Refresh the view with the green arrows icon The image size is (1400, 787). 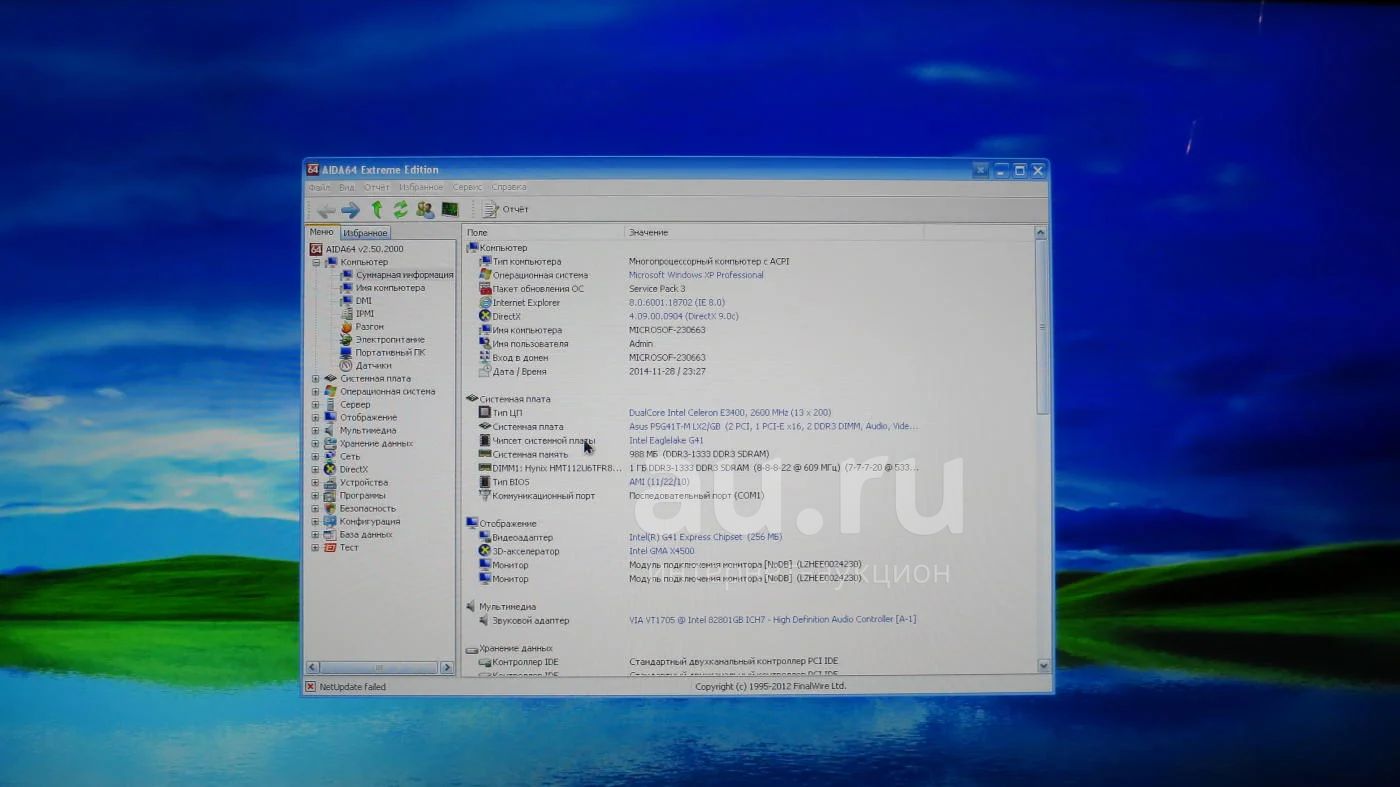(400, 209)
